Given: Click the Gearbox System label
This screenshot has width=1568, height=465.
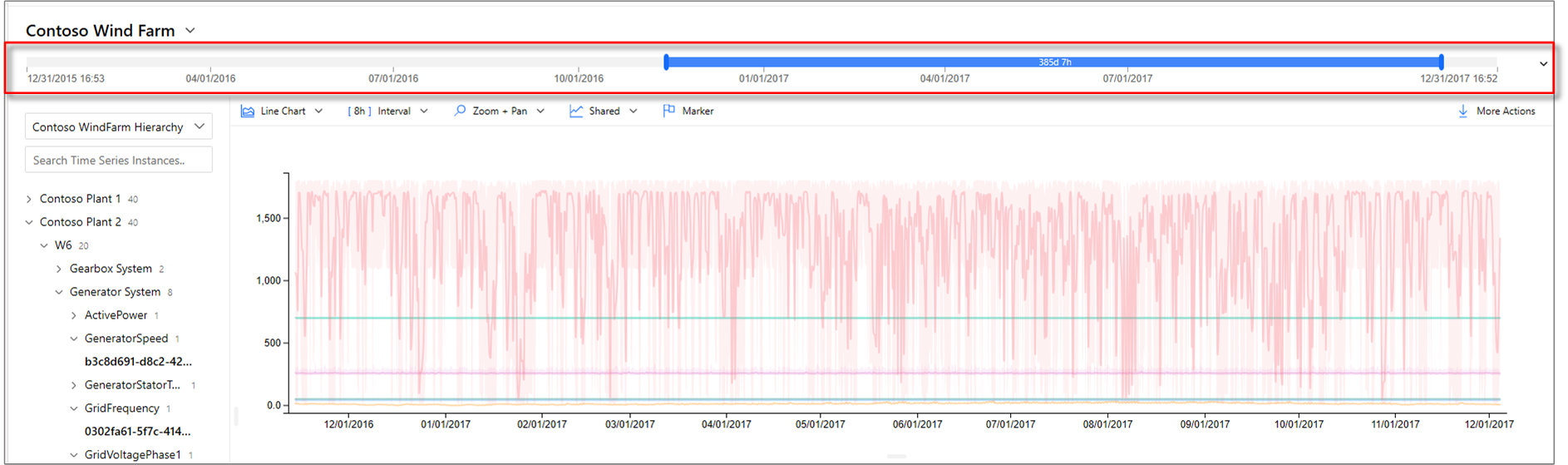Looking at the screenshot, I should 111,269.
